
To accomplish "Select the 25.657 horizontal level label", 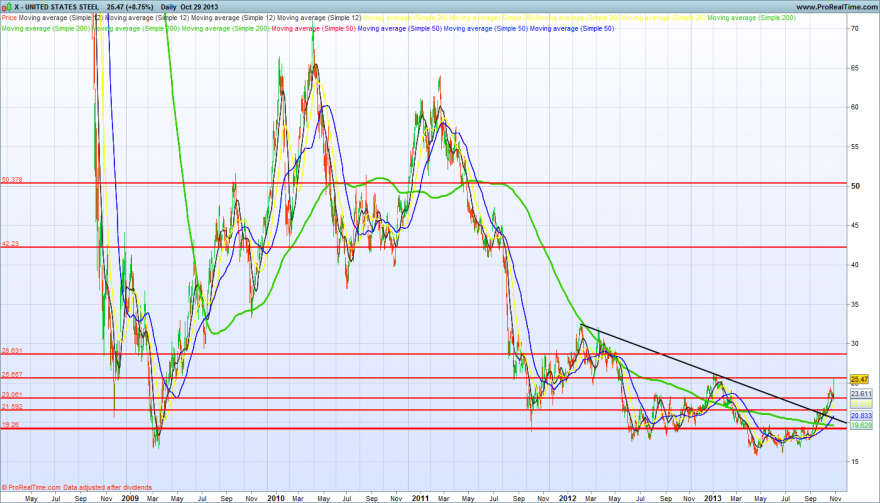I will 12,374.
